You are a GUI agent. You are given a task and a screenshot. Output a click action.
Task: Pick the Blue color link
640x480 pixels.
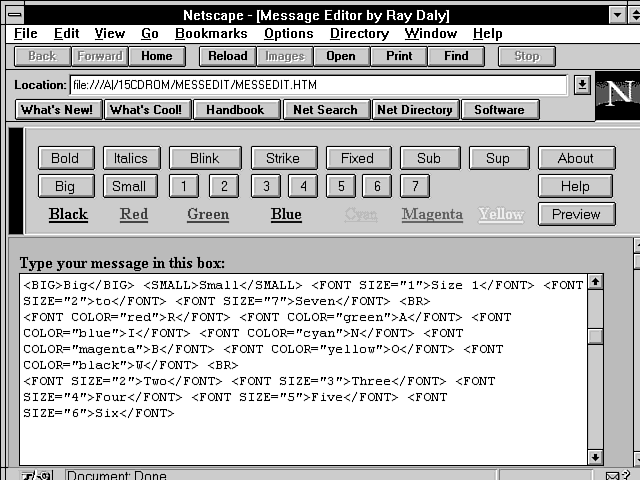tap(286, 214)
